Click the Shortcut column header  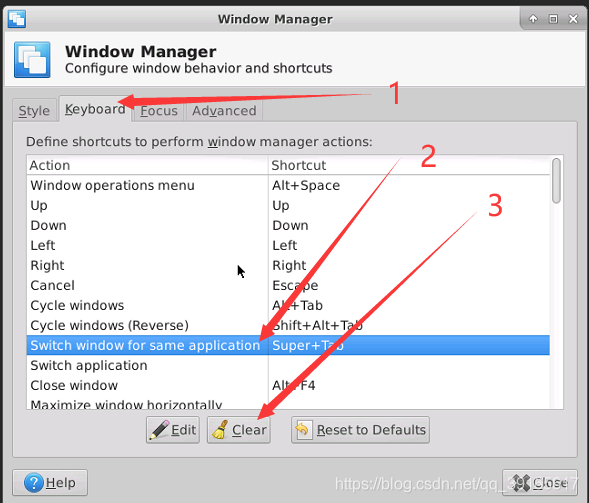pyautogui.click(x=409, y=165)
